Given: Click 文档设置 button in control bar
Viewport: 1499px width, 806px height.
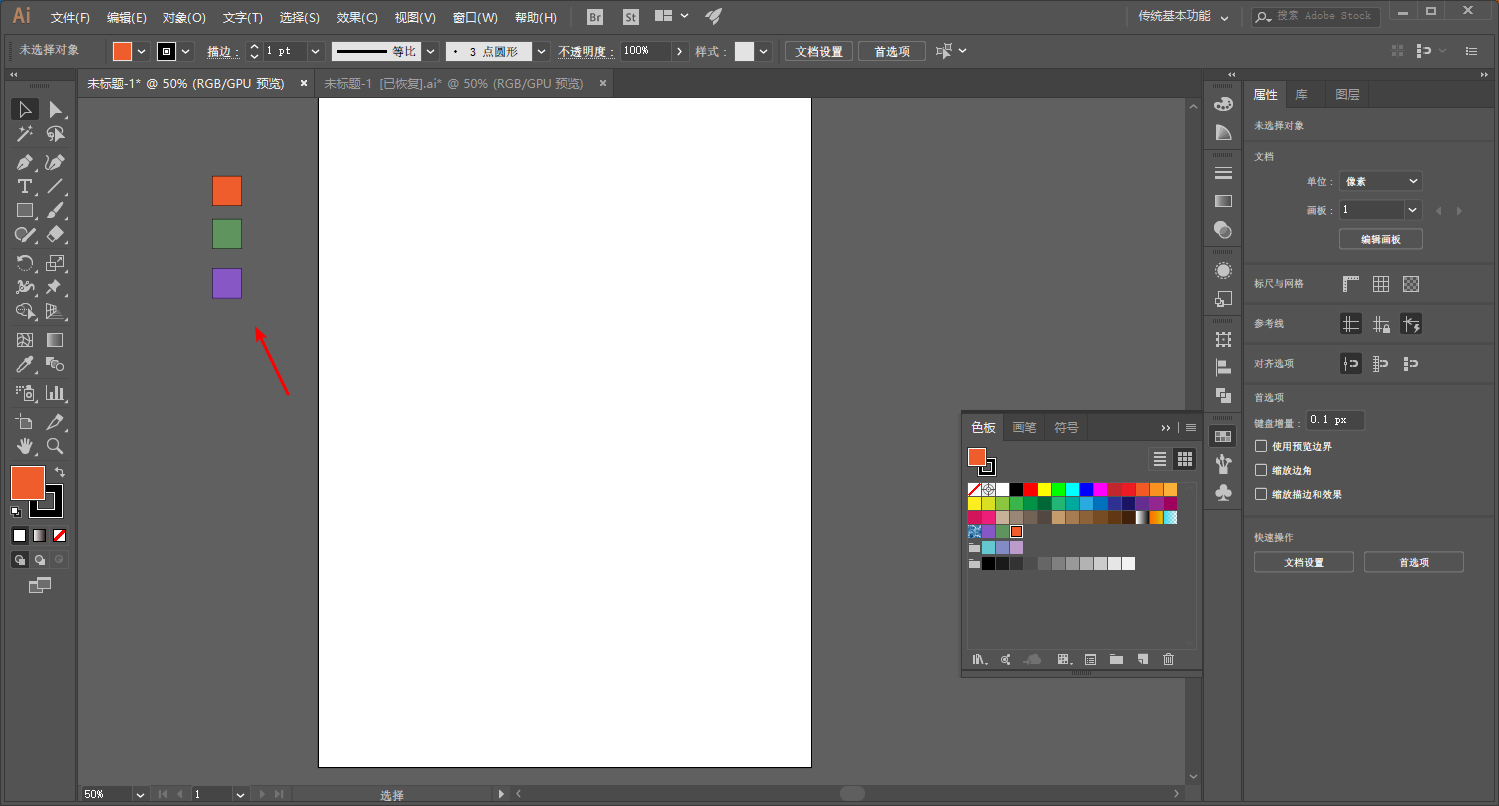Looking at the screenshot, I should [x=819, y=51].
